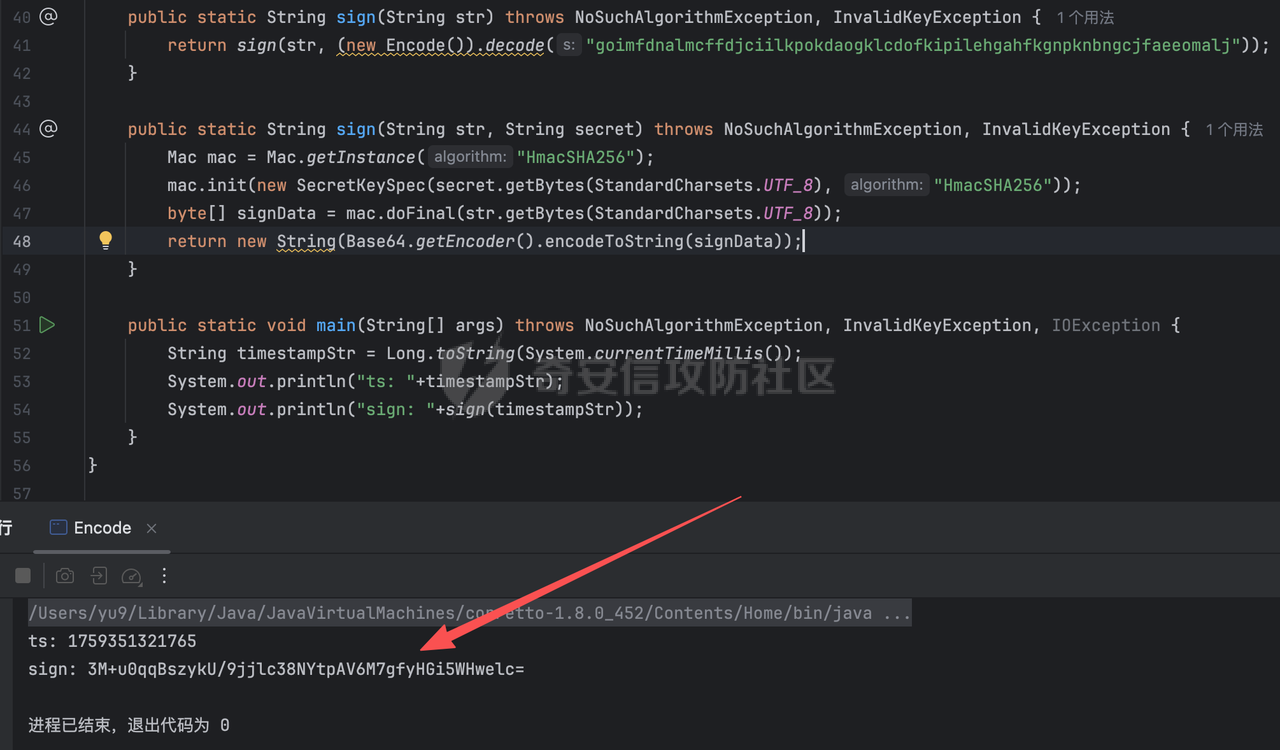Click the 运行 tool window label
Image resolution: width=1280 pixels, height=750 pixels.
[x=6, y=528]
